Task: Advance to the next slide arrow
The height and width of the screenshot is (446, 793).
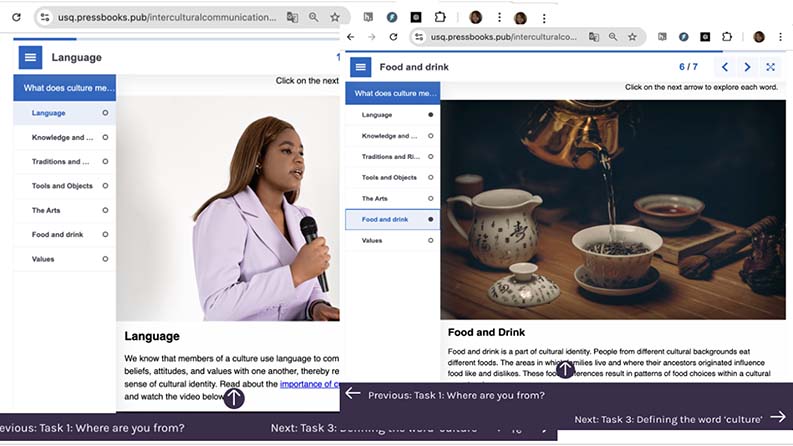Action: click(x=748, y=67)
